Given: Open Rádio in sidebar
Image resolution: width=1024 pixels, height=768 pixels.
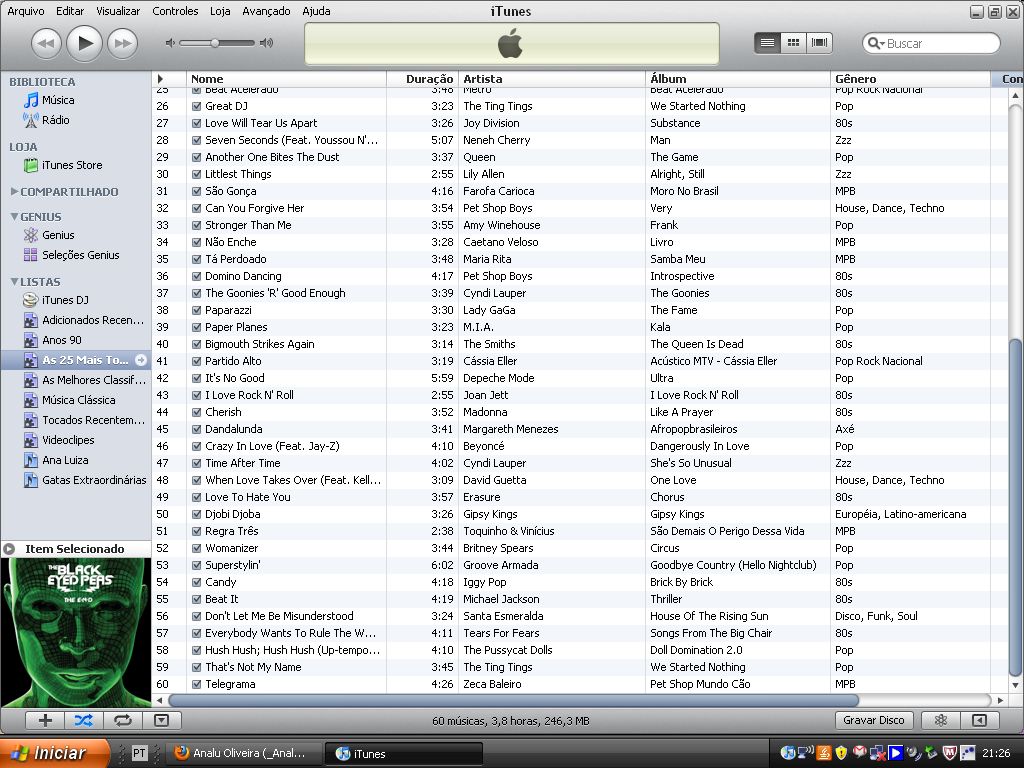Looking at the screenshot, I should [46, 120].
